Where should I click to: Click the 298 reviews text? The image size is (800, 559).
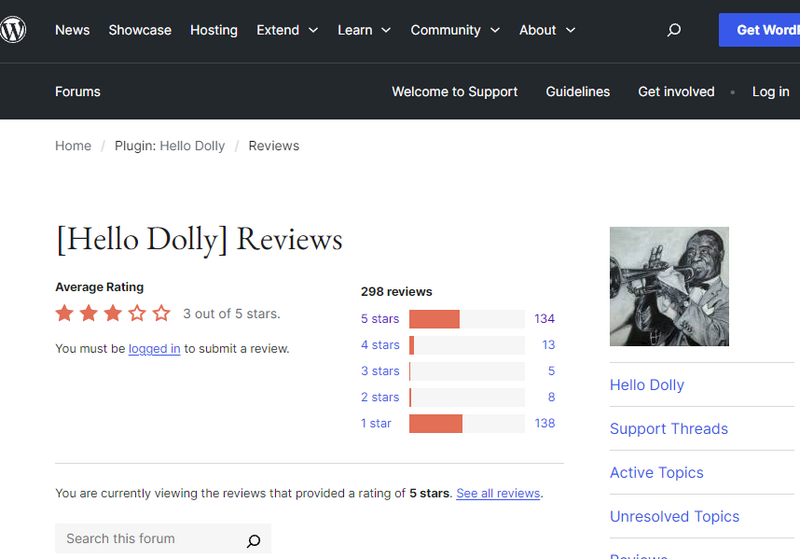(x=396, y=292)
